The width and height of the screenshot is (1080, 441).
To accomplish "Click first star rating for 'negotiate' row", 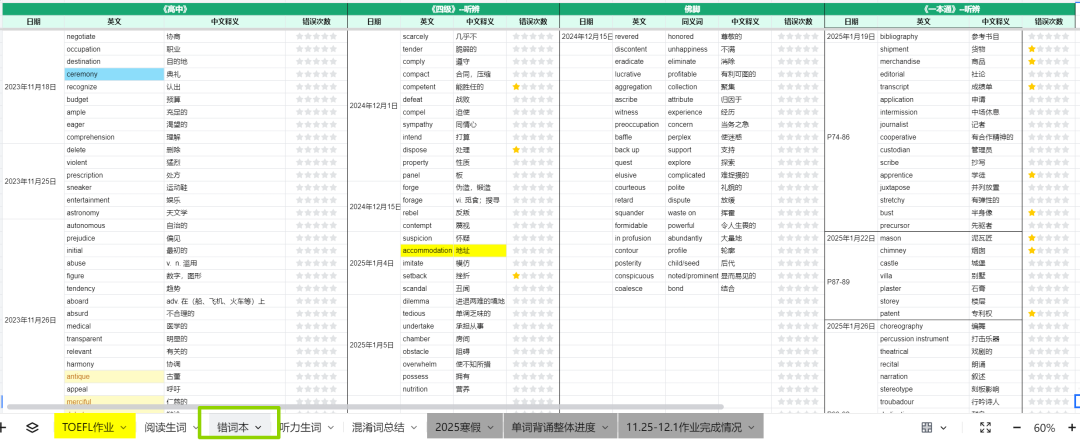I will pyautogui.click(x=300, y=36).
